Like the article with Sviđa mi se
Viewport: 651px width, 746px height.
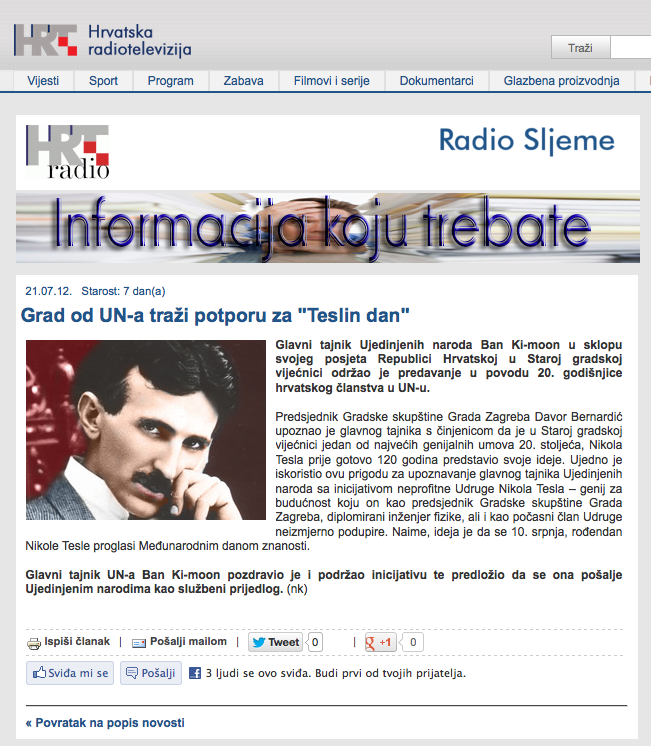70,673
